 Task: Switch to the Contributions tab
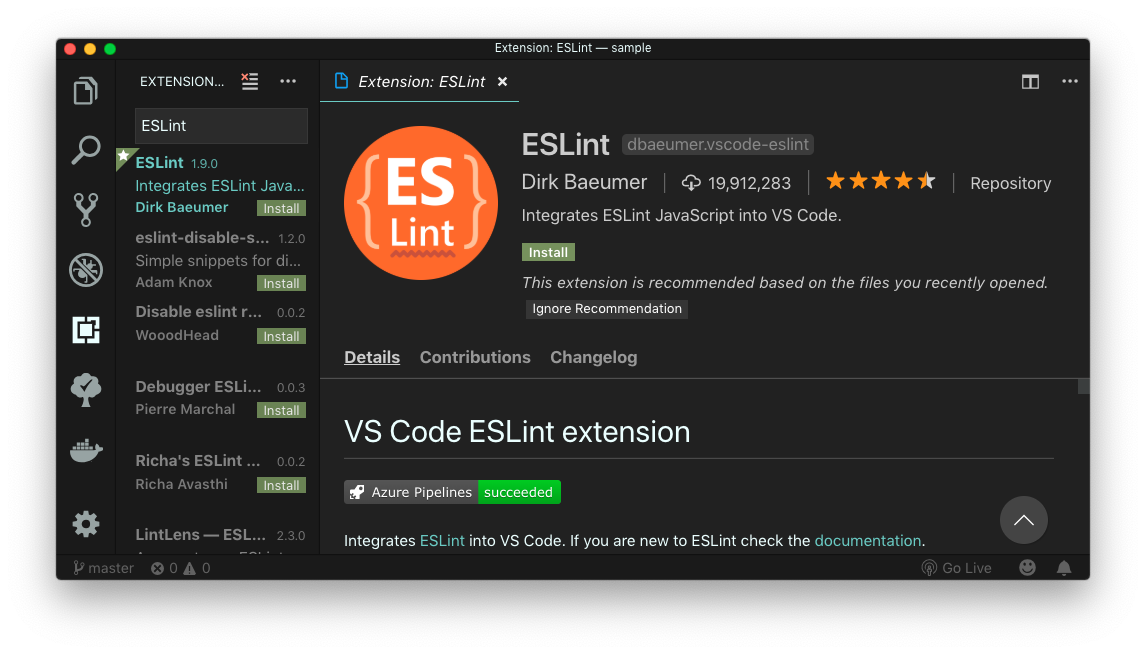point(475,357)
